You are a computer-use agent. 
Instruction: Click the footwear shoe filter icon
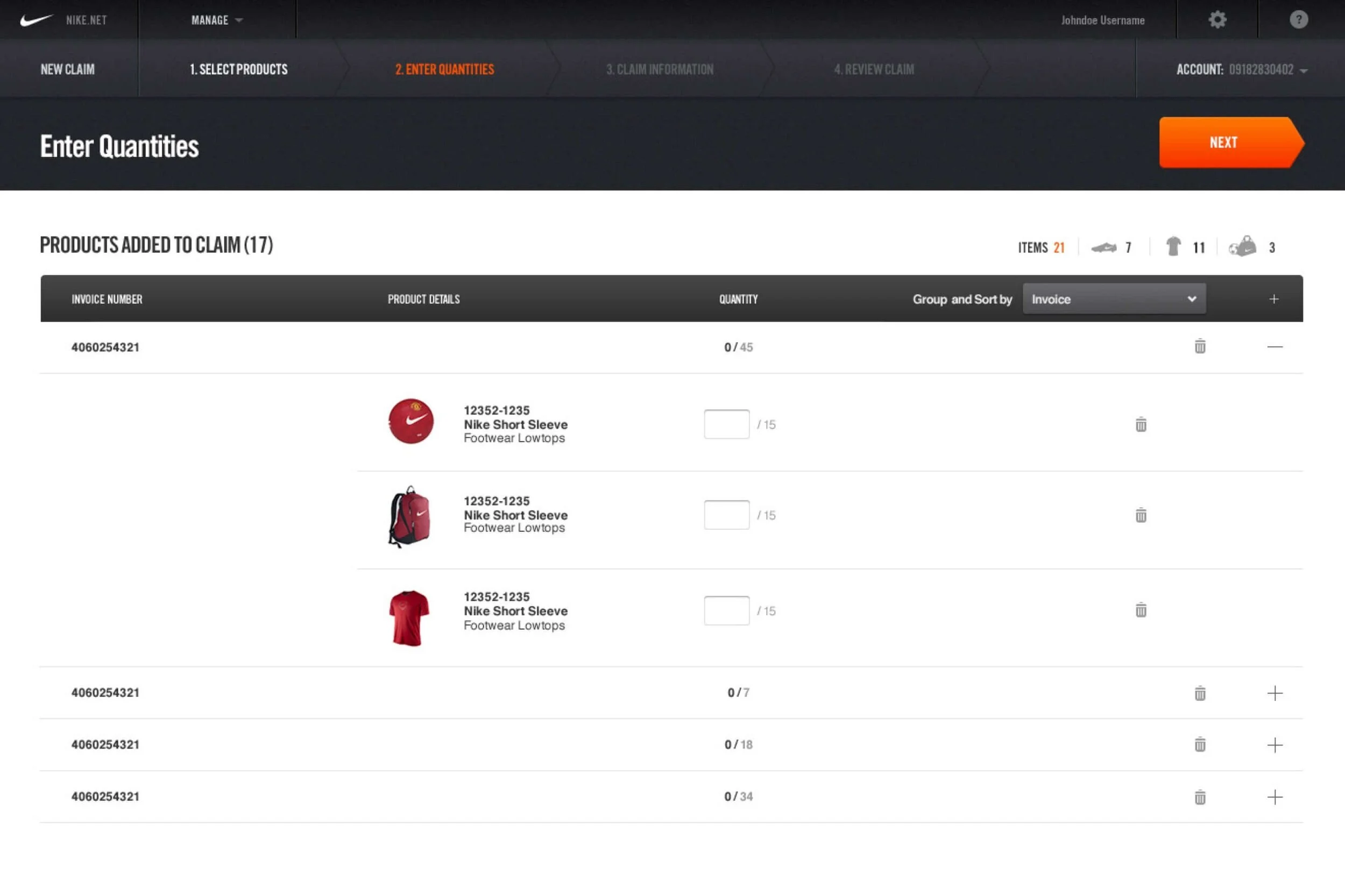point(1103,247)
